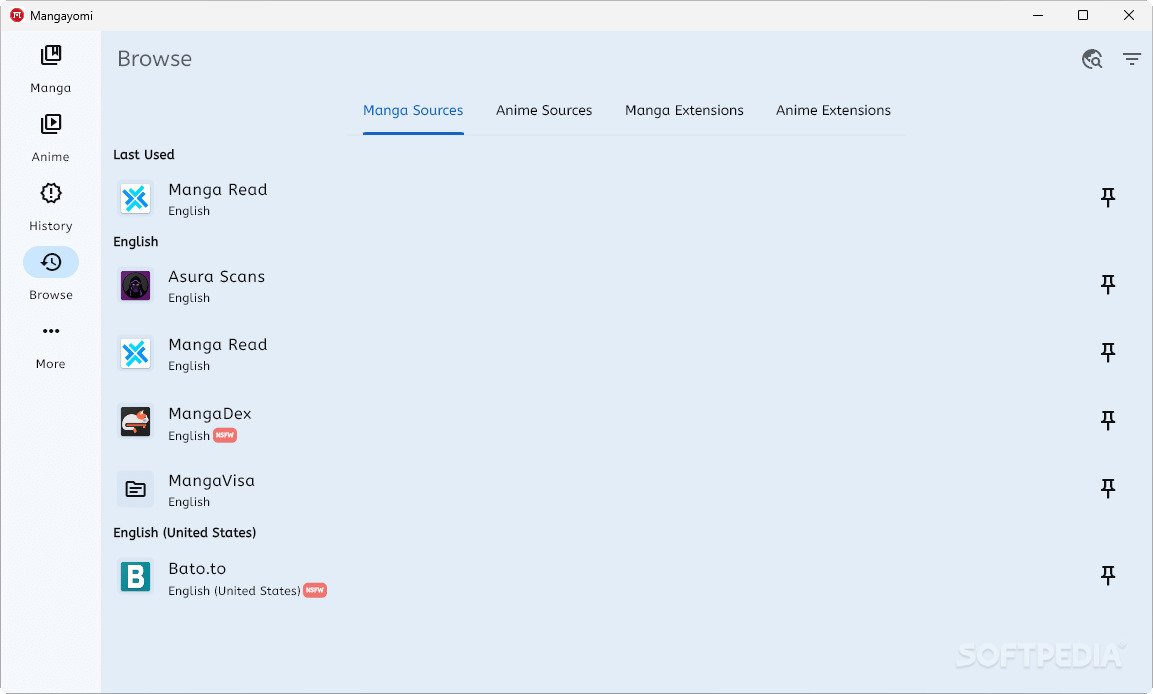Viewport: 1153px width, 694px height.
Task: Click the Browse page title
Action: (x=154, y=59)
